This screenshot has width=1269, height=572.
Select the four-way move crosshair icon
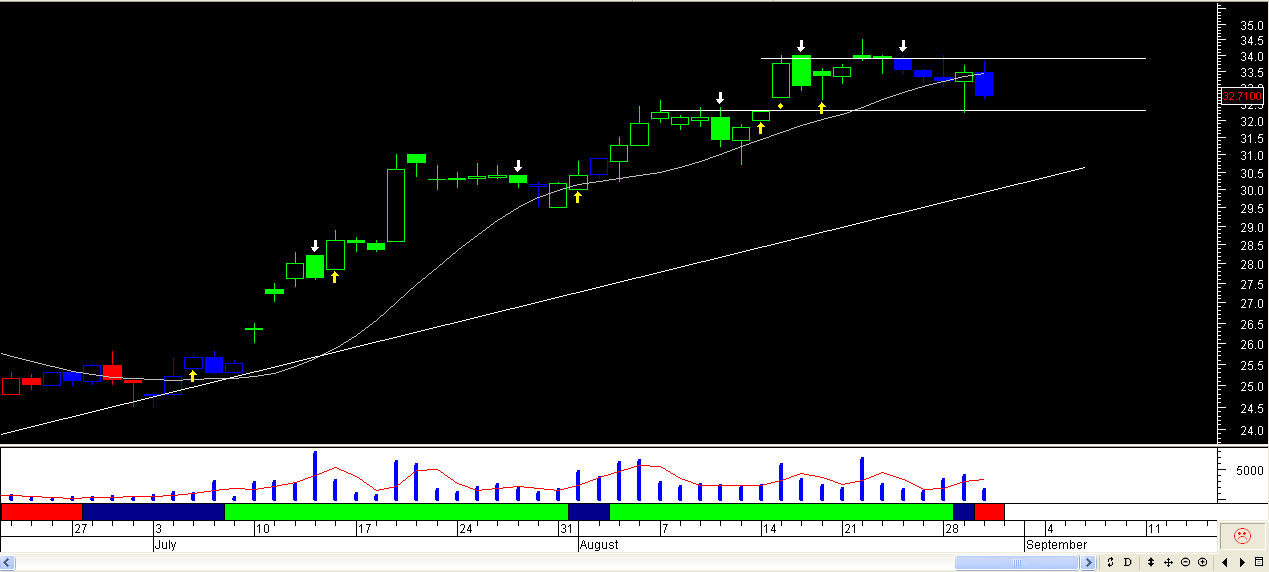tap(1168, 562)
